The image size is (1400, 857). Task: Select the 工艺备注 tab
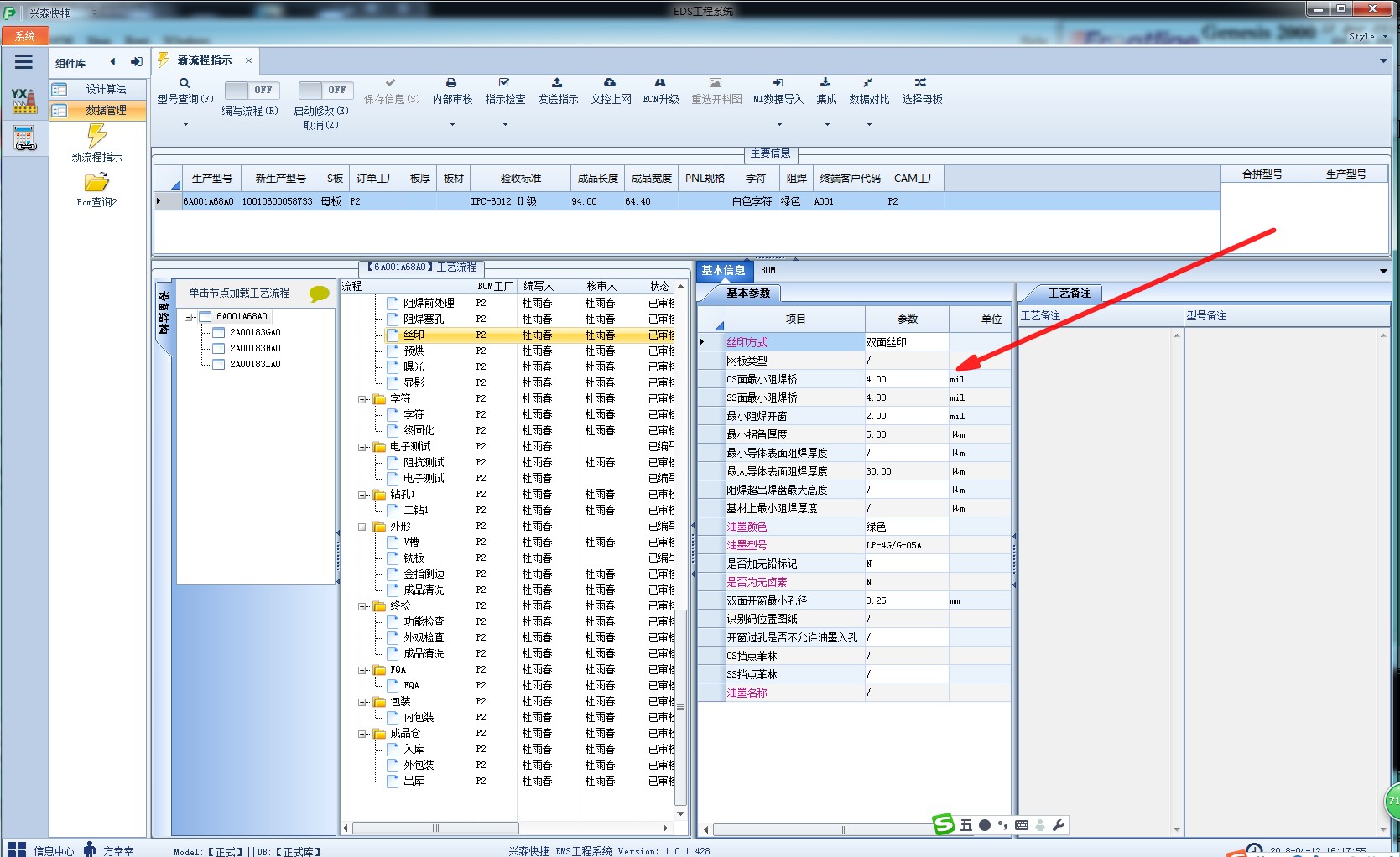pos(1070,293)
